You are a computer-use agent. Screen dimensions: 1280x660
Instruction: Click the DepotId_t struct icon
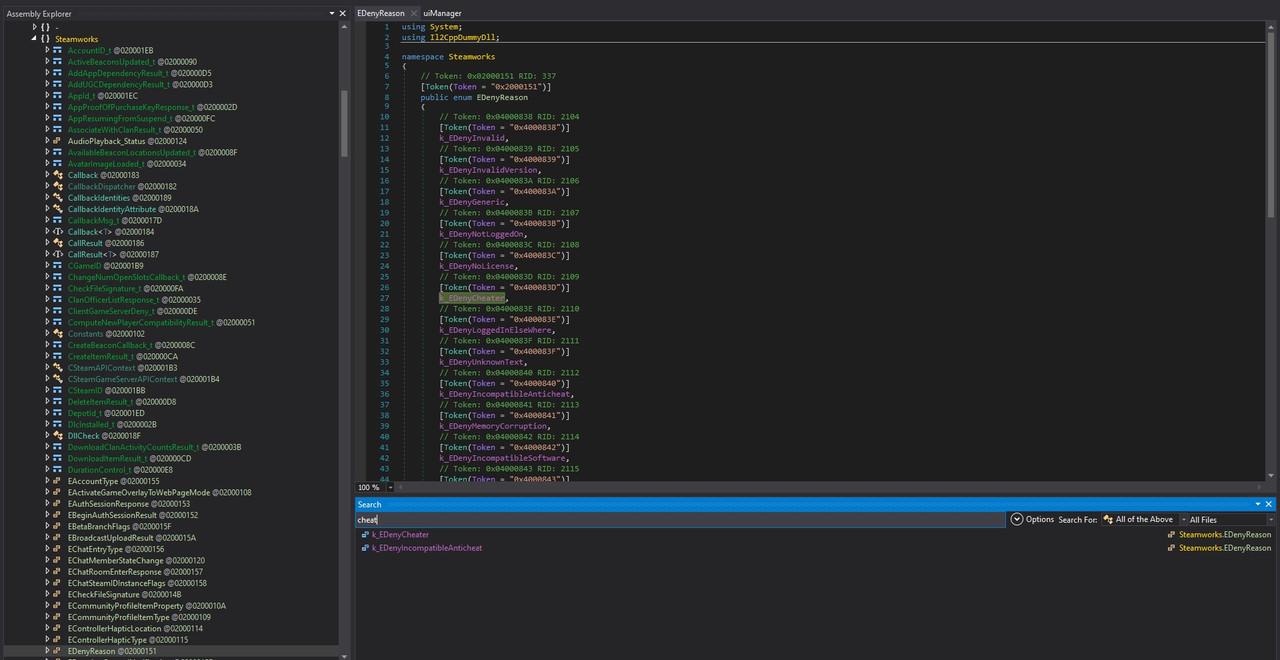58,413
